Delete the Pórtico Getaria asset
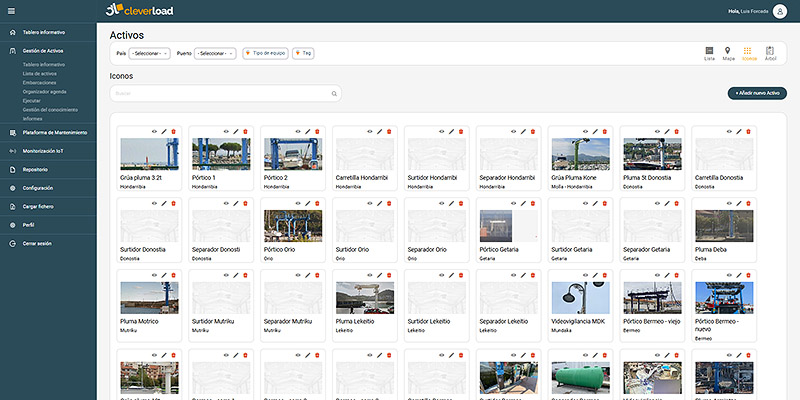This screenshot has height=400, width=800. pyautogui.click(x=533, y=204)
